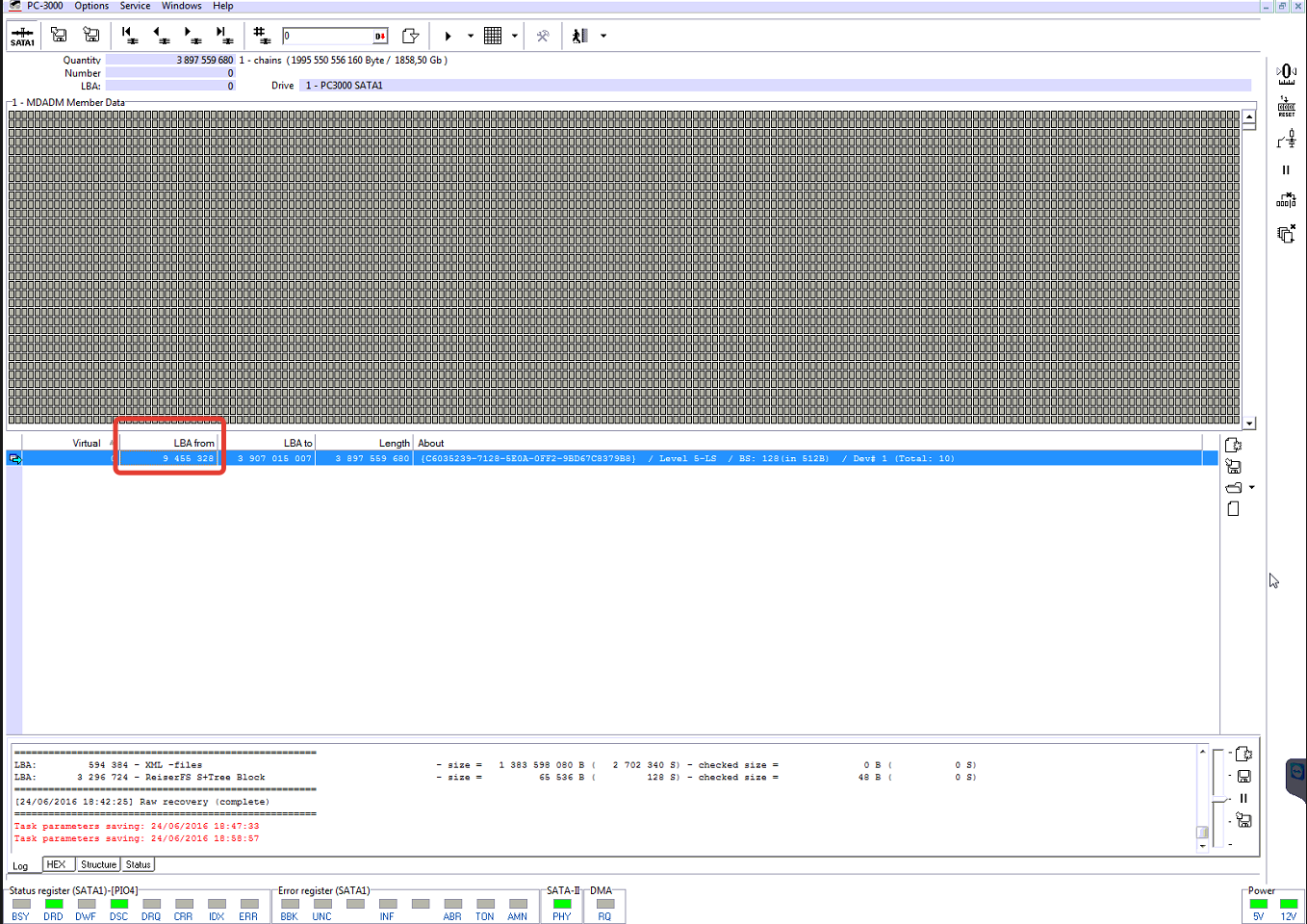The height and width of the screenshot is (924, 1307).
Task: Click the RESET drive icon on right bar
Action: pos(1286,108)
